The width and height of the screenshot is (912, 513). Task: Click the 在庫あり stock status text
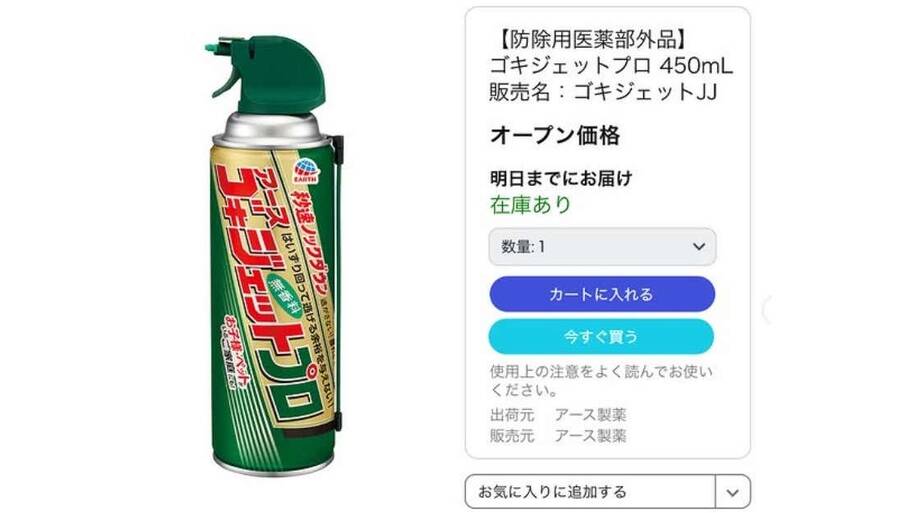click(530, 205)
